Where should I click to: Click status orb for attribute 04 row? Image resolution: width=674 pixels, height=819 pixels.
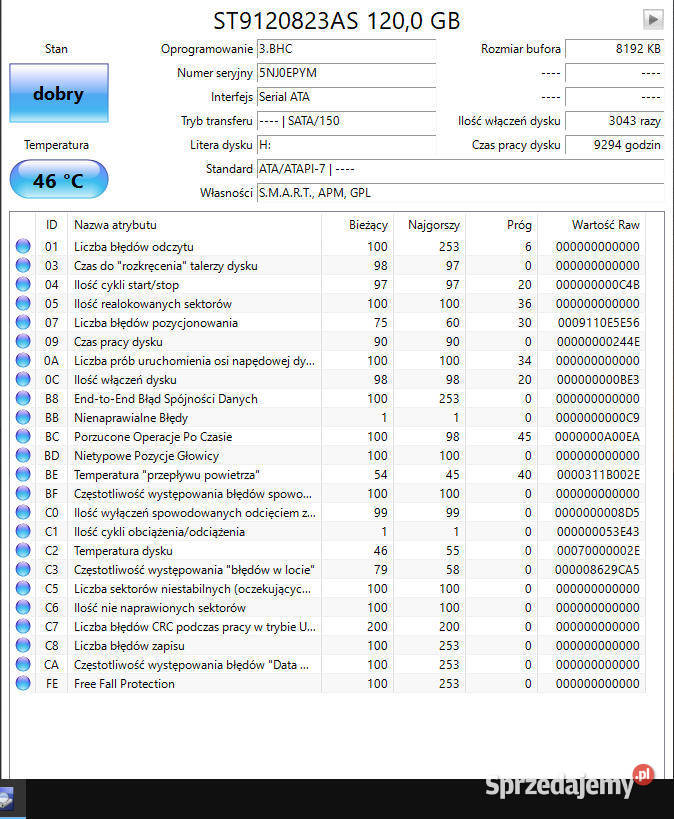[23, 284]
